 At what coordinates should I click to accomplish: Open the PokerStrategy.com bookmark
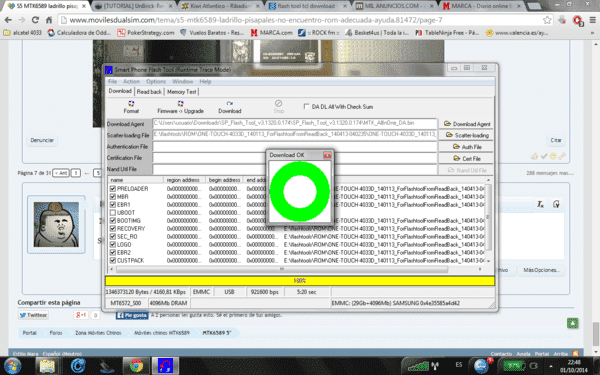146,33
